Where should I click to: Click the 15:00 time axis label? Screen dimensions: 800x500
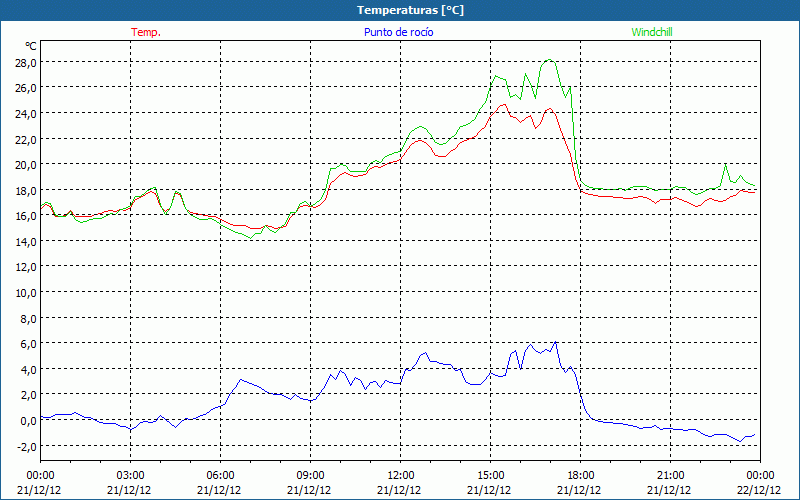(x=491, y=476)
